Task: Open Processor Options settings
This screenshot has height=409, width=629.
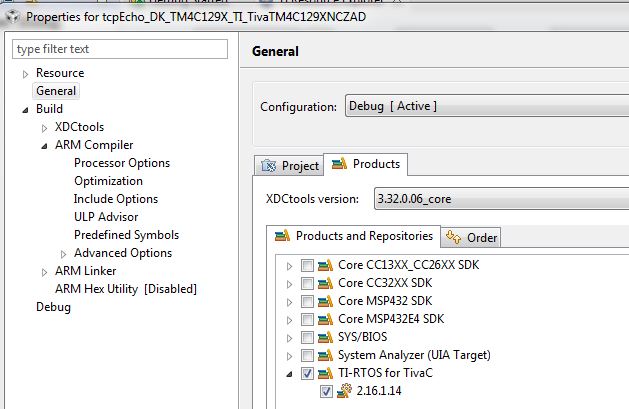Action: [x=122, y=163]
